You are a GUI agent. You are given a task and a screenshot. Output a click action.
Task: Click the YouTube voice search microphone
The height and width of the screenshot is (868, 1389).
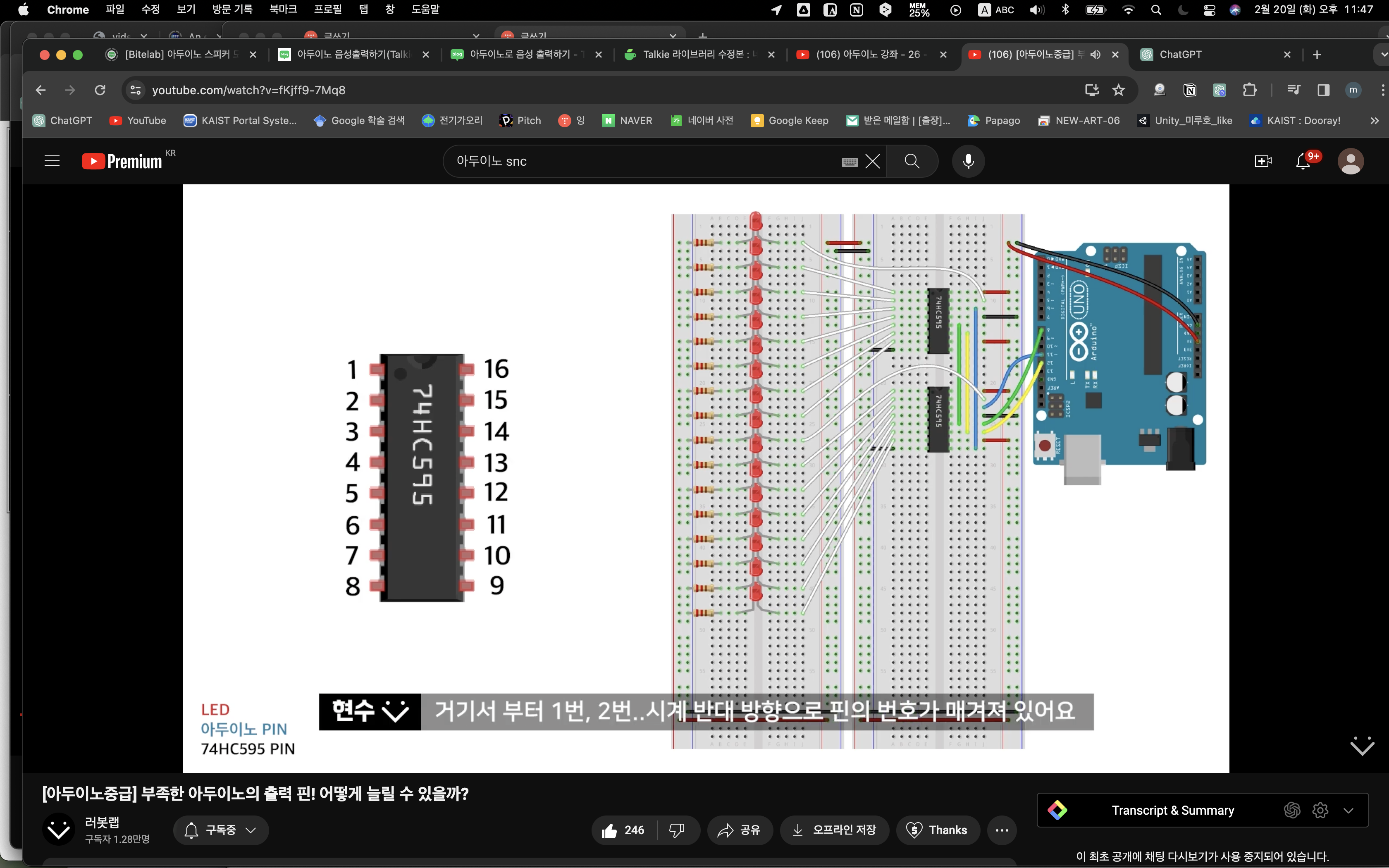[968, 161]
